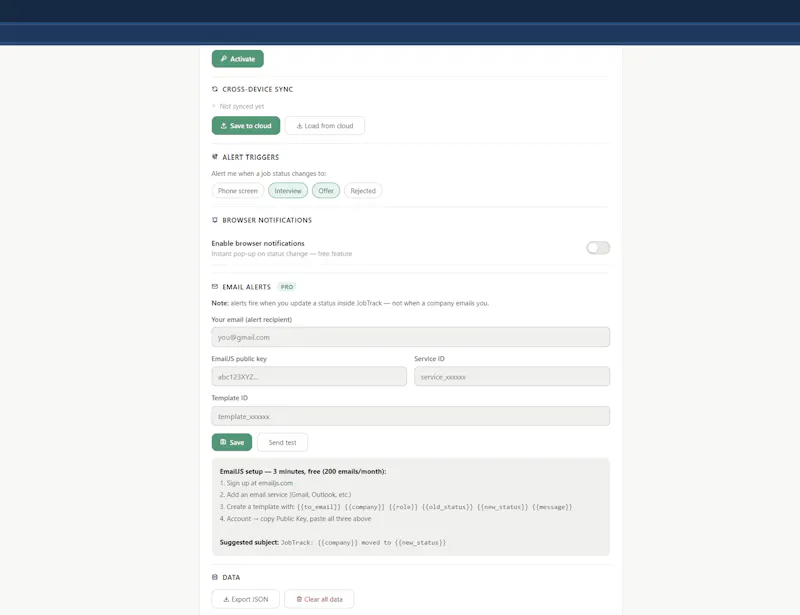Click the 'Not synced yet' status text
This screenshot has height=615, width=800.
point(242,106)
